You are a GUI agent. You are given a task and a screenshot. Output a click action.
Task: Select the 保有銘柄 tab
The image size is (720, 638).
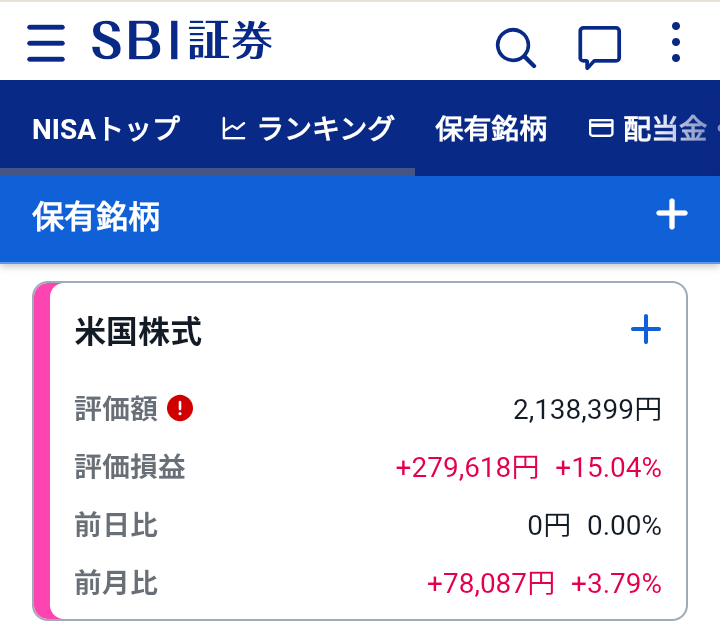491,129
